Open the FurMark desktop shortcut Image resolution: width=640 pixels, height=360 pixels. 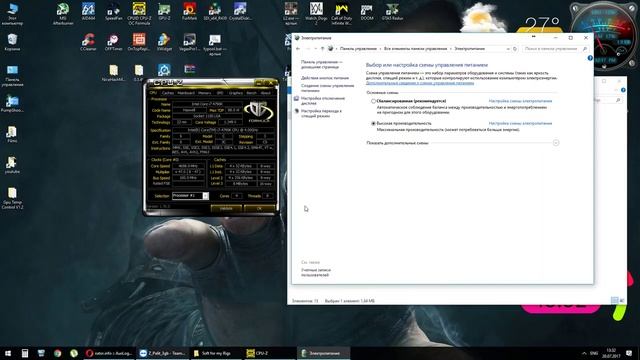[x=189, y=11]
